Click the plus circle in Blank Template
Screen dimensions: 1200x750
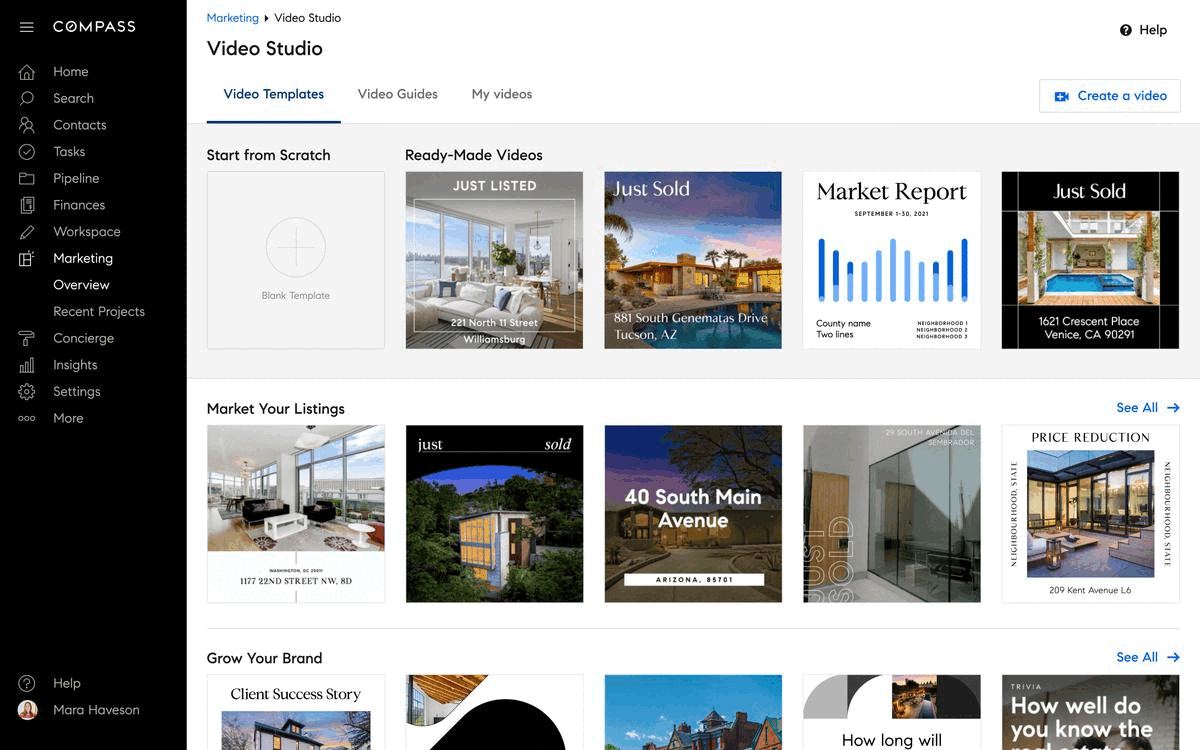296,246
